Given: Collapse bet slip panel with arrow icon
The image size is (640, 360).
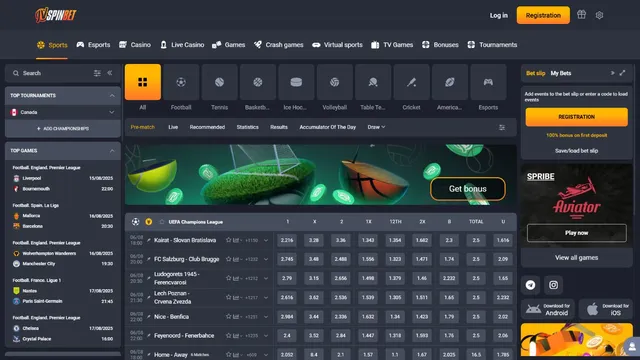Looking at the screenshot, I should [612, 73].
